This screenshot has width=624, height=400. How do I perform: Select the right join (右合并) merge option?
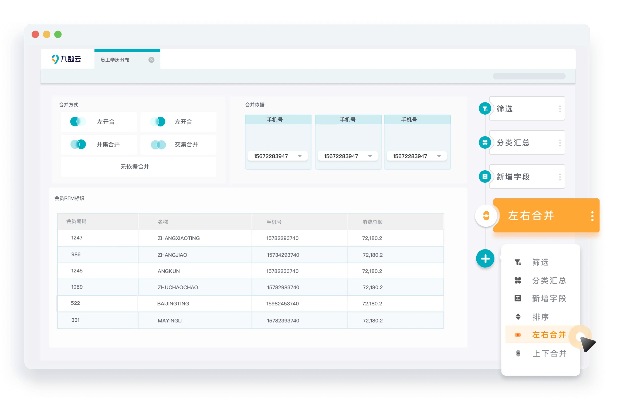179,121
